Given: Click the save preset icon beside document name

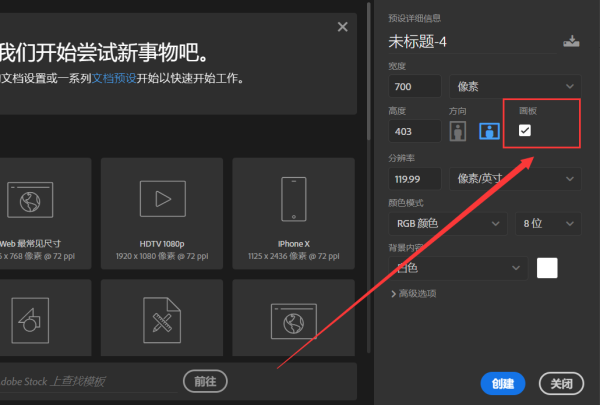Looking at the screenshot, I should click(x=571, y=42).
